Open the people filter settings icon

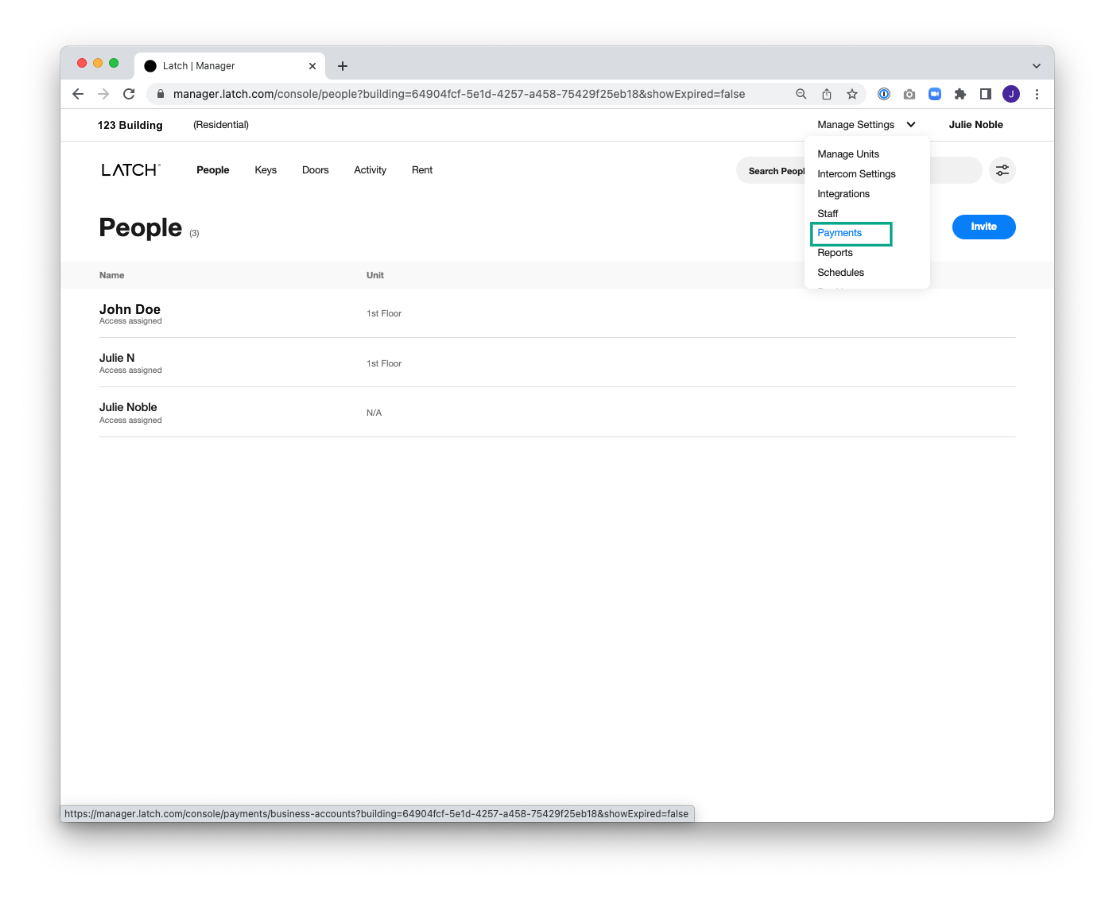[x=1002, y=170]
